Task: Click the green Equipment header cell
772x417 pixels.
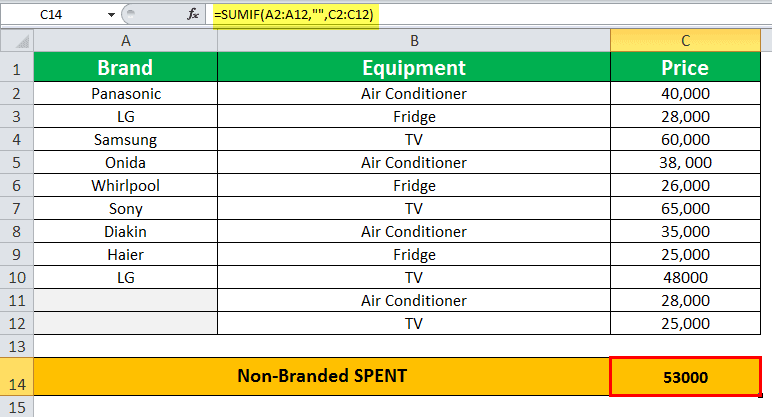Action: [x=413, y=68]
